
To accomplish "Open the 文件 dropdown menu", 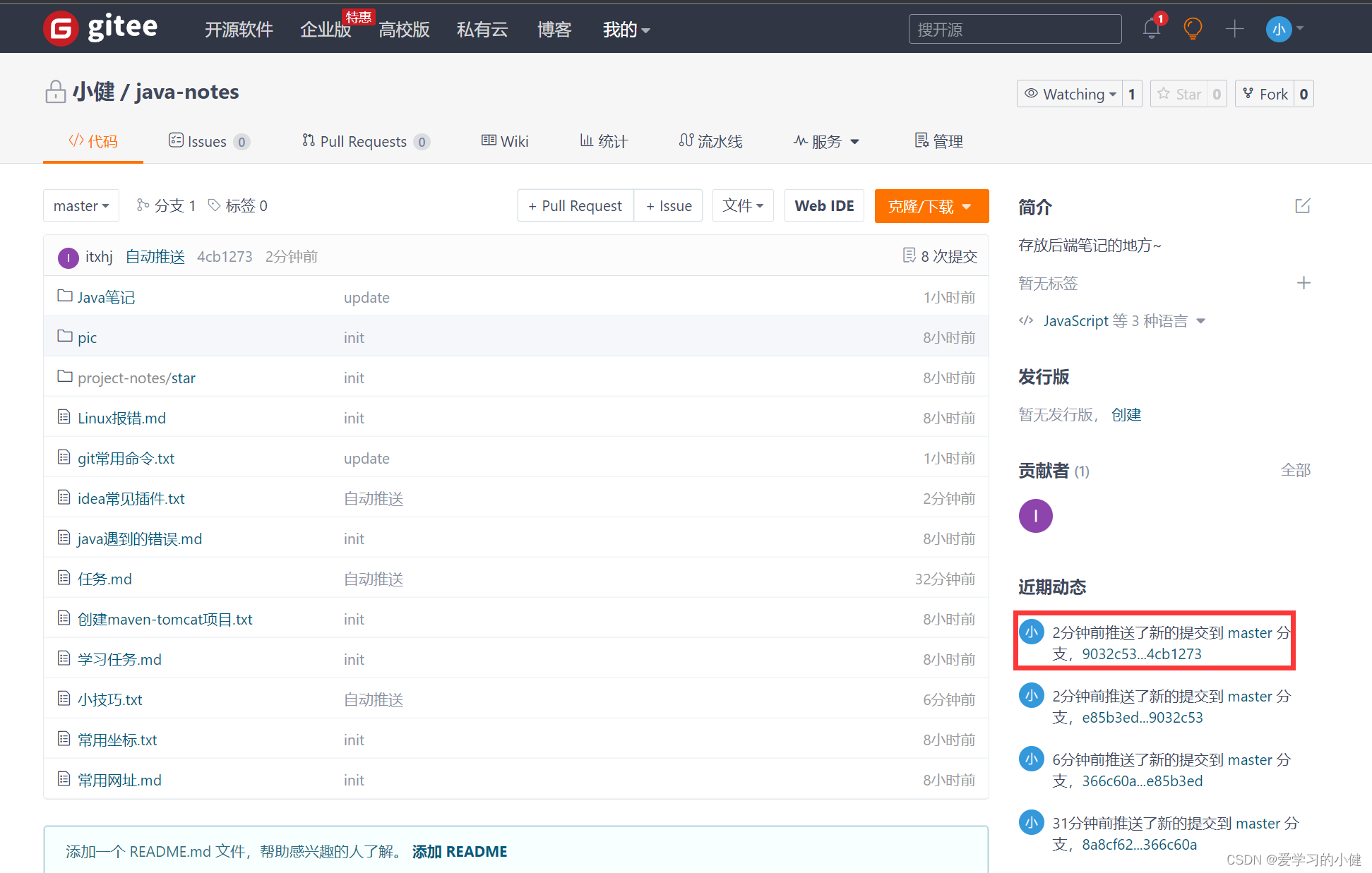I will click(743, 206).
